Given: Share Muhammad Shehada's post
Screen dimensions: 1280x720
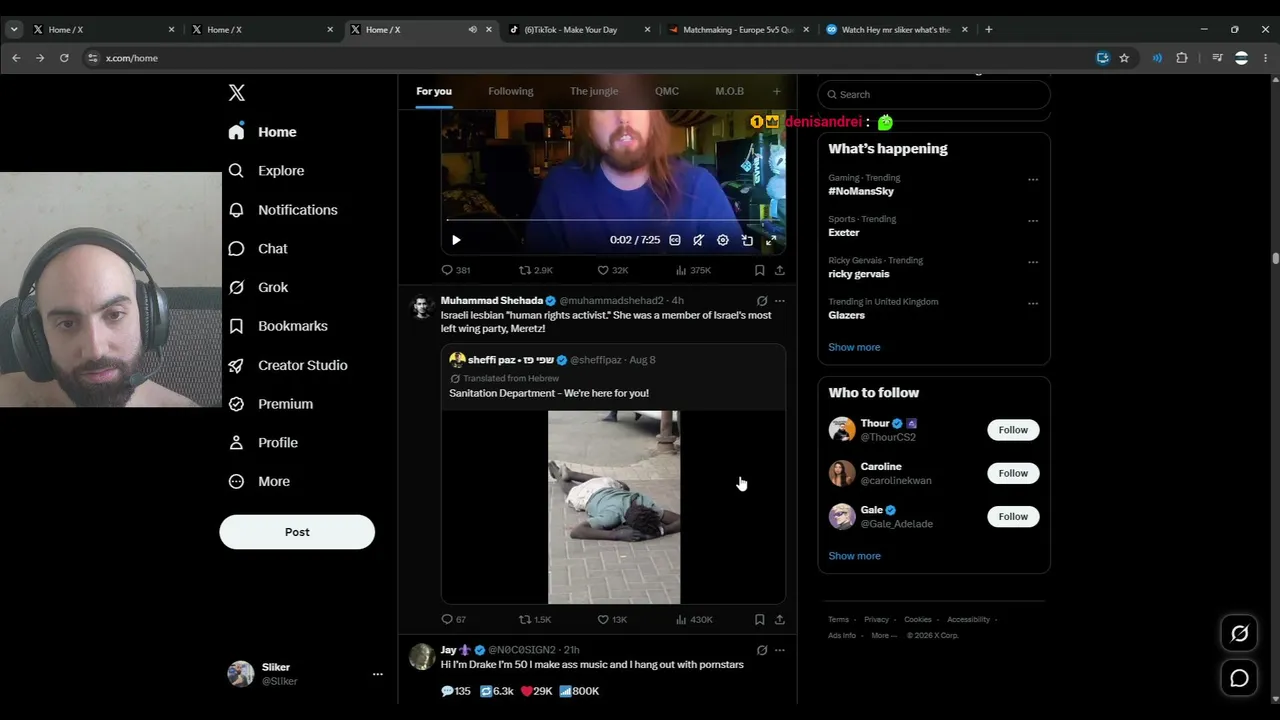Looking at the screenshot, I should click(780, 619).
